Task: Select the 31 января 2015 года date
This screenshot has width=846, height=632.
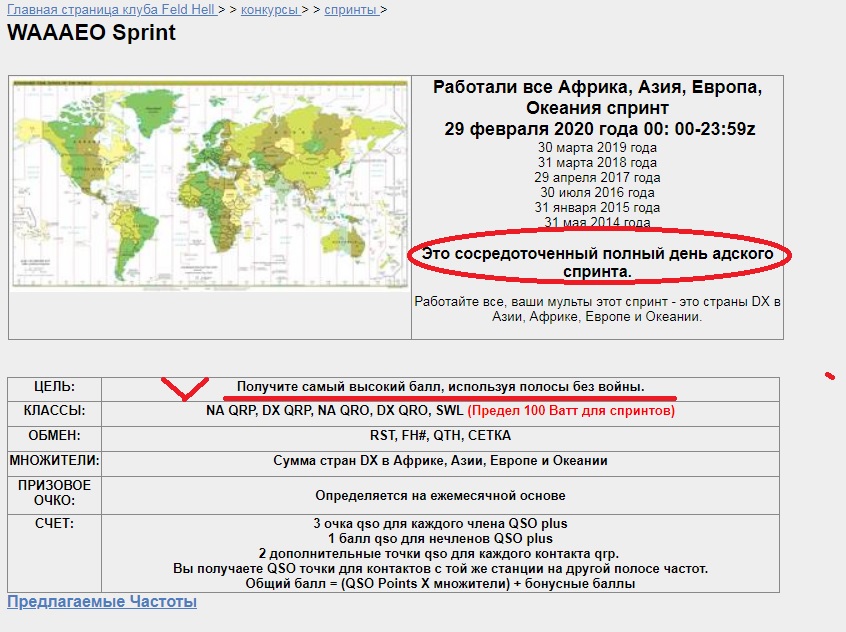Action: tap(597, 208)
